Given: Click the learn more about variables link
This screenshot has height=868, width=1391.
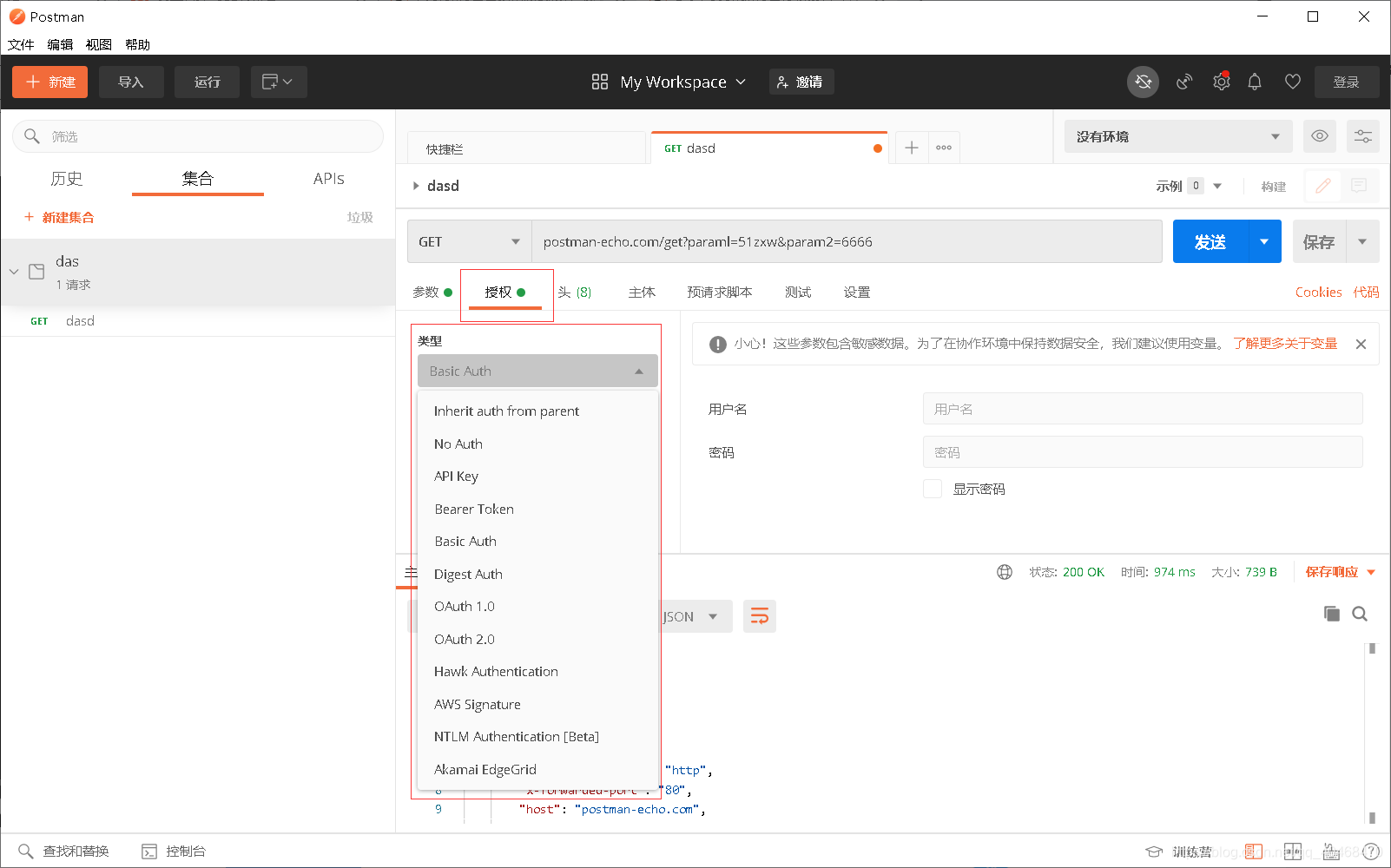Looking at the screenshot, I should [x=1285, y=344].
